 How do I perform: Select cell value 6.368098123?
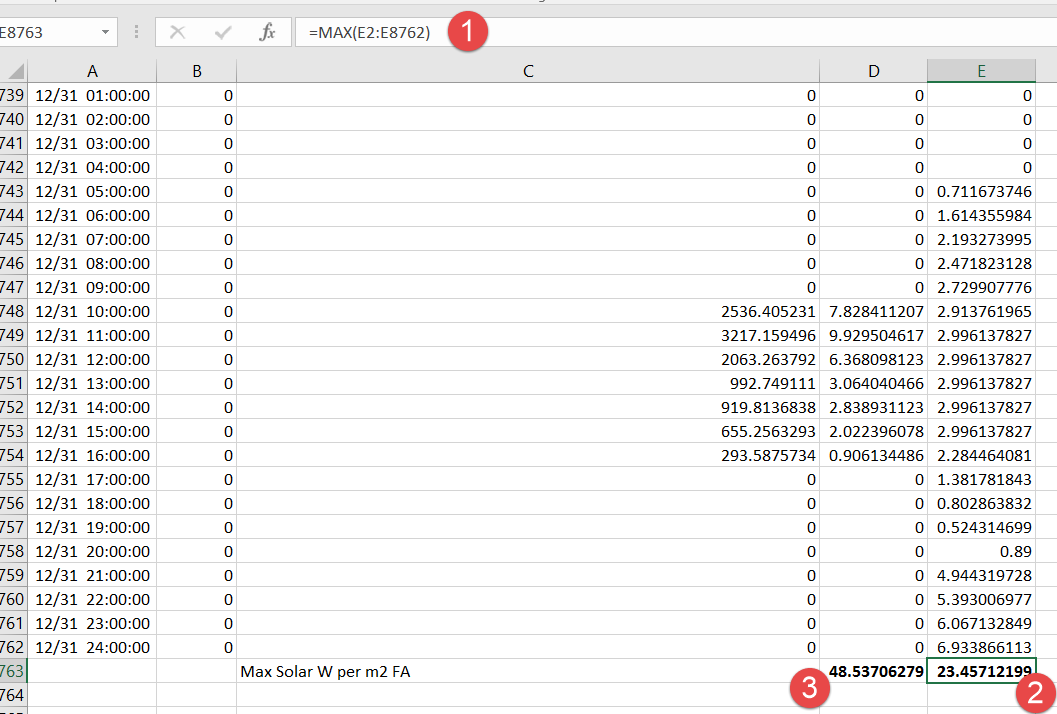876,359
